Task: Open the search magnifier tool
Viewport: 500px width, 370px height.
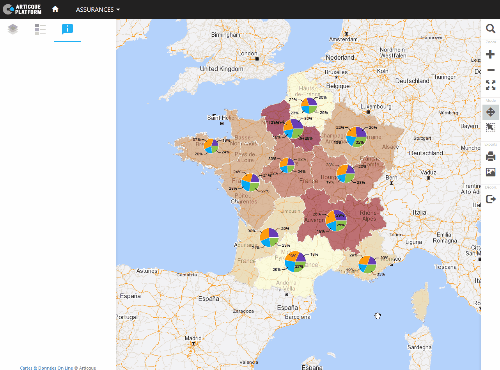Action: pyautogui.click(x=490, y=29)
